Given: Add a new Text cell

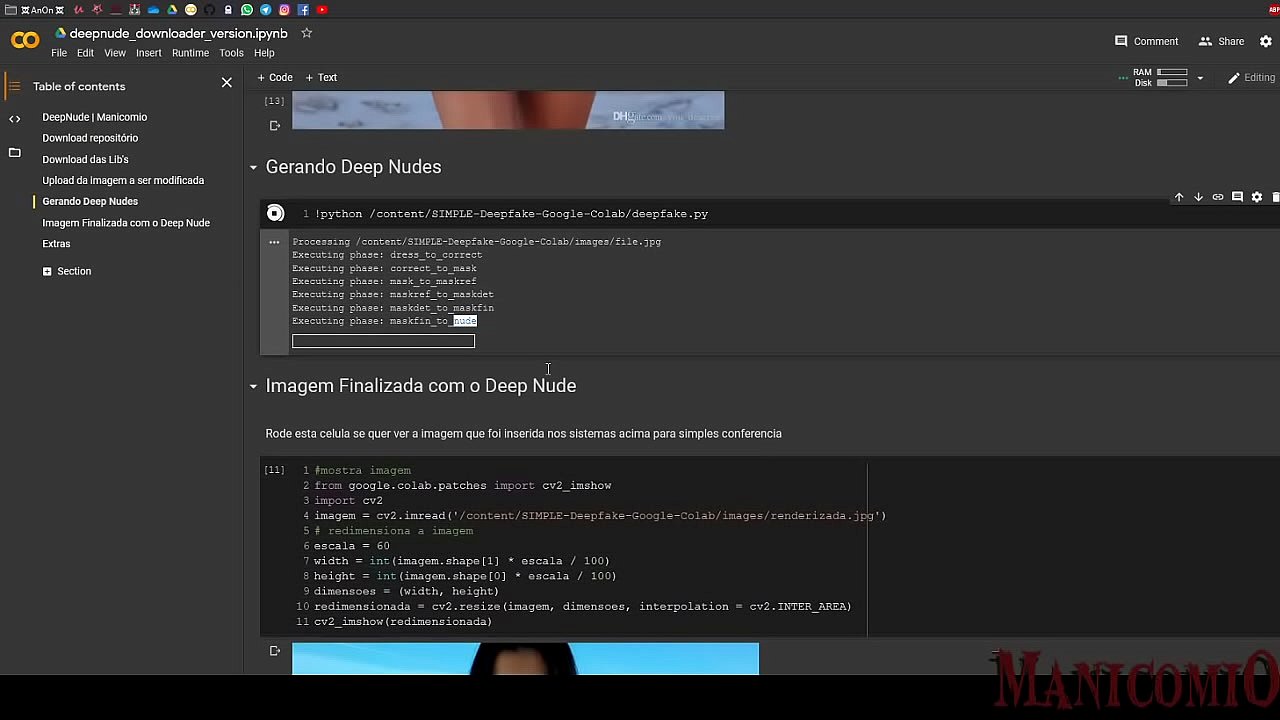Looking at the screenshot, I should 321,77.
